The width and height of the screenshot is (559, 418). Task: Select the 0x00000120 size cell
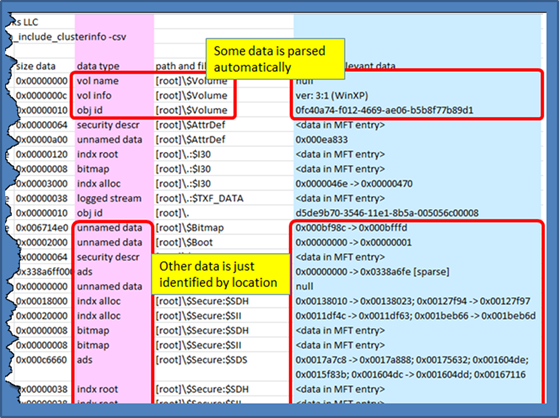coord(41,154)
